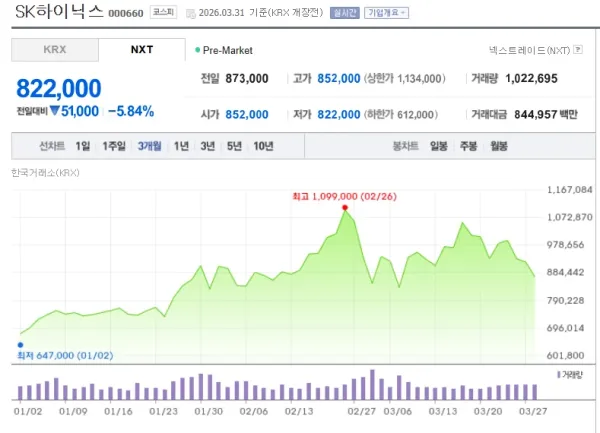Click the 한국거래소(KRX) chart label
The height and width of the screenshot is (433, 600).
[45, 173]
